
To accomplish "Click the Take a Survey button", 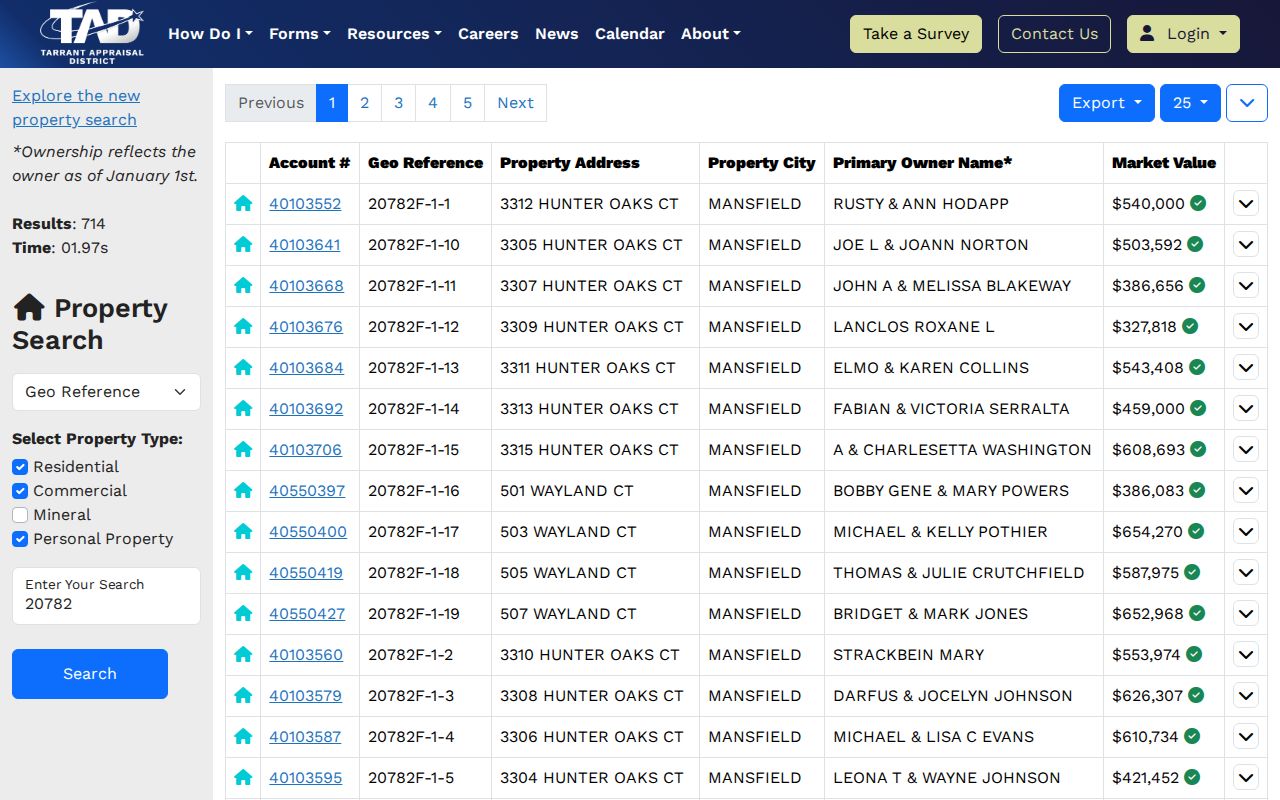I will coord(916,34).
